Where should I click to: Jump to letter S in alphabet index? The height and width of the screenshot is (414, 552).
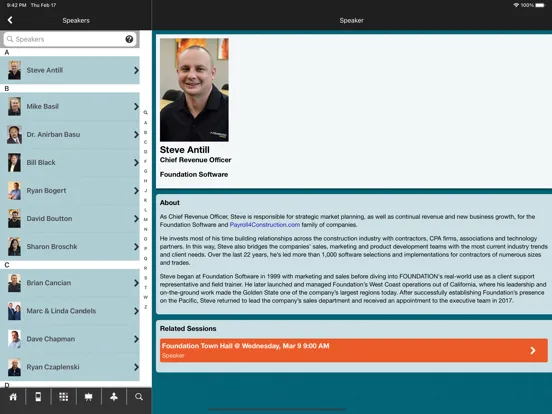pos(145,278)
